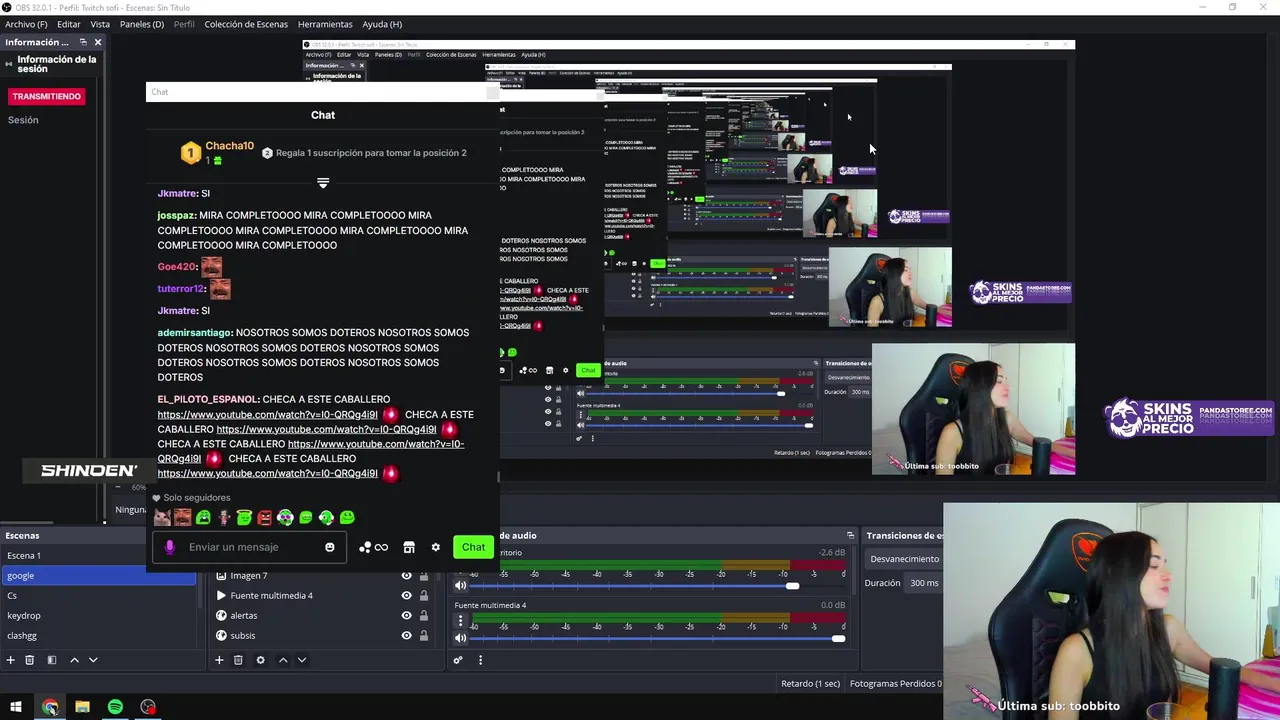Screen dimensions: 1280x720
Task: Open the Editar menu
Action: pos(69,24)
